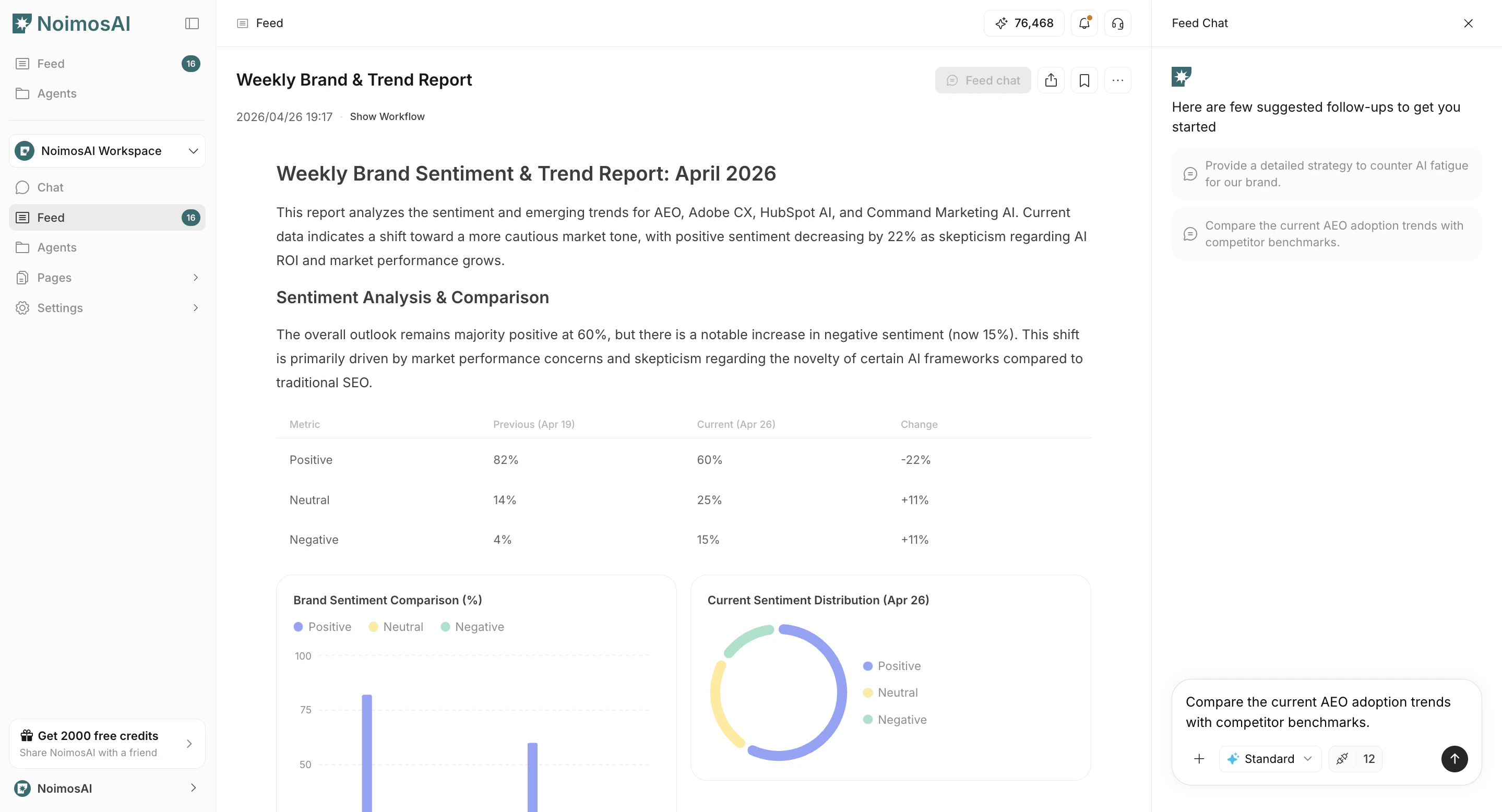
Task: Send the chat message arrow button
Action: (x=1454, y=759)
